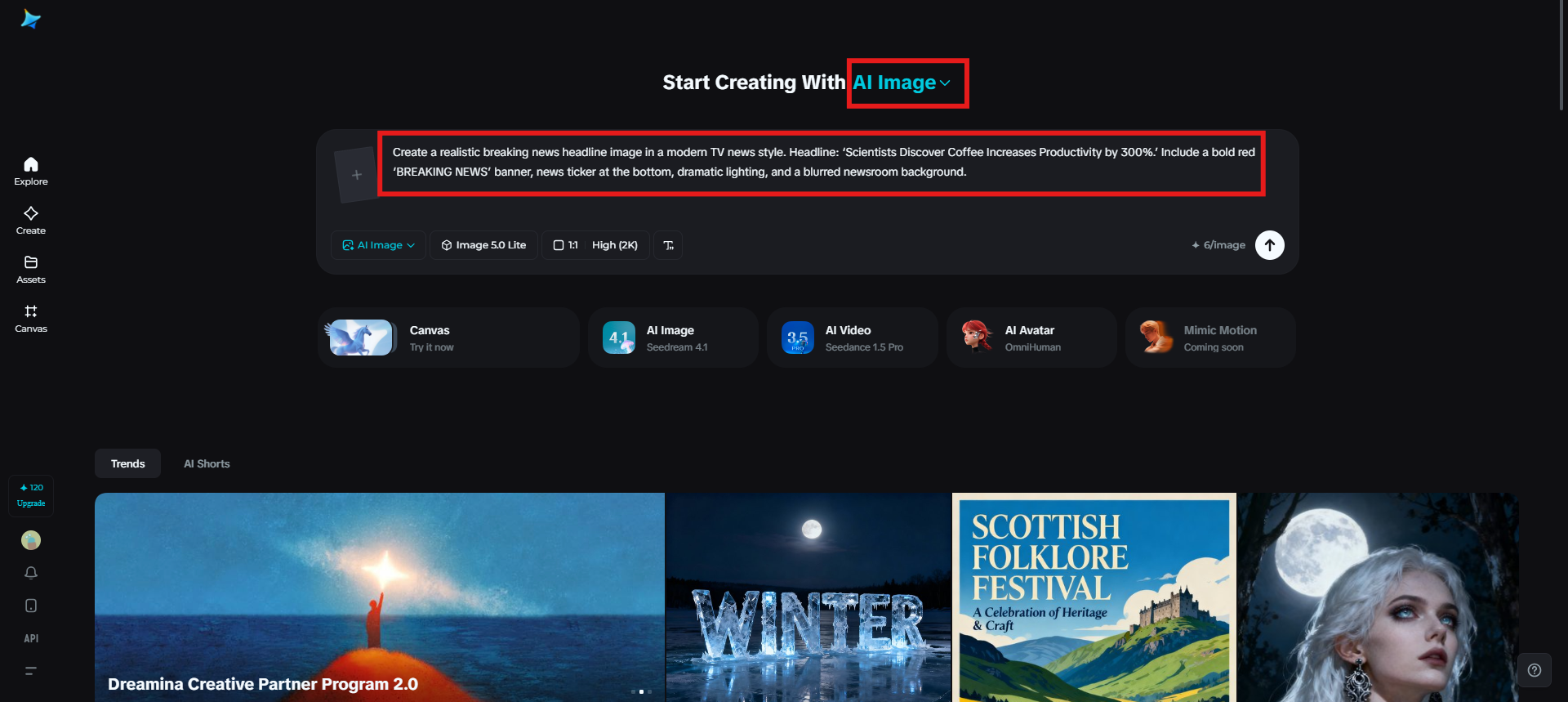Viewport: 1568px width, 702px height.
Task: Click the page vertical scrollbar
Action: pos(1562,56)
